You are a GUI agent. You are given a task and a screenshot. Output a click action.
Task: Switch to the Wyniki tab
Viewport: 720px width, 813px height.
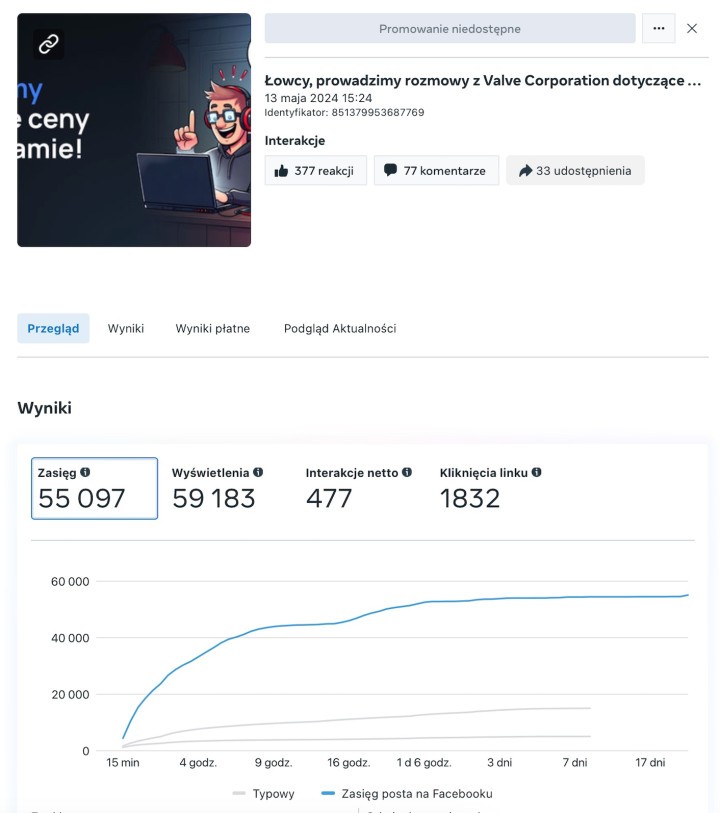click(126, 328)
